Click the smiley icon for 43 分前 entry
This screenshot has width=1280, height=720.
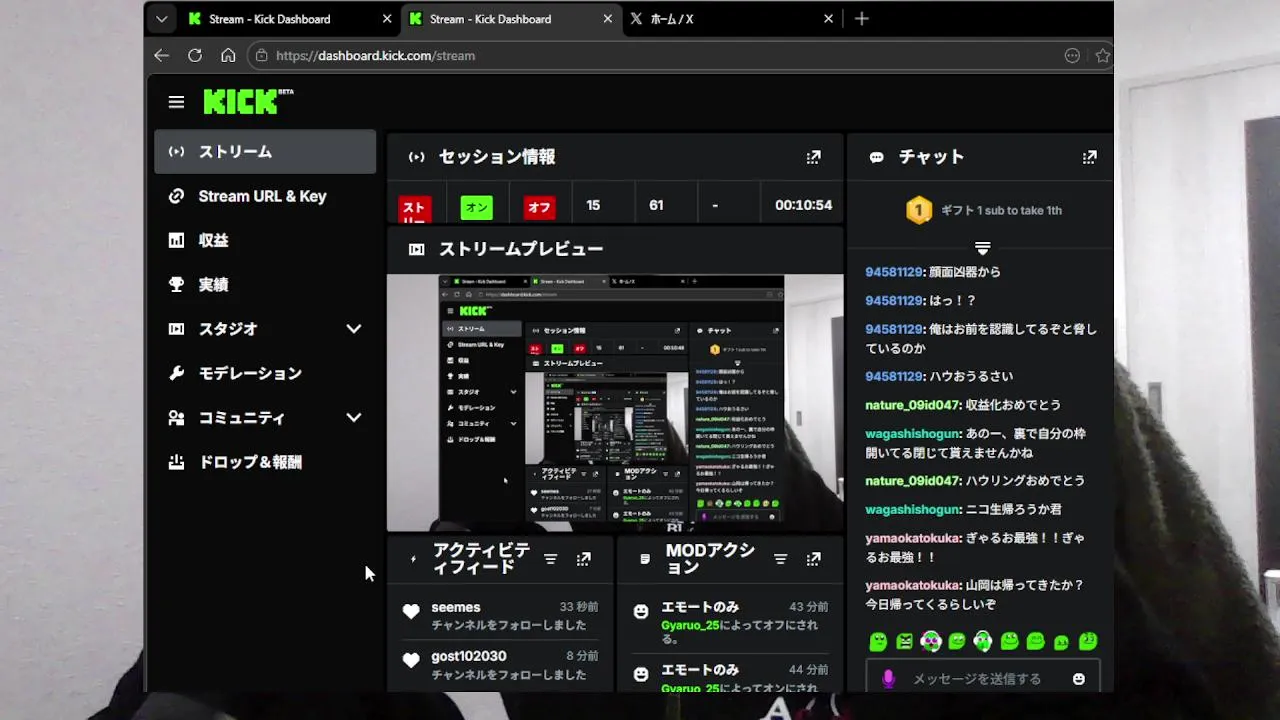(641, 611)
